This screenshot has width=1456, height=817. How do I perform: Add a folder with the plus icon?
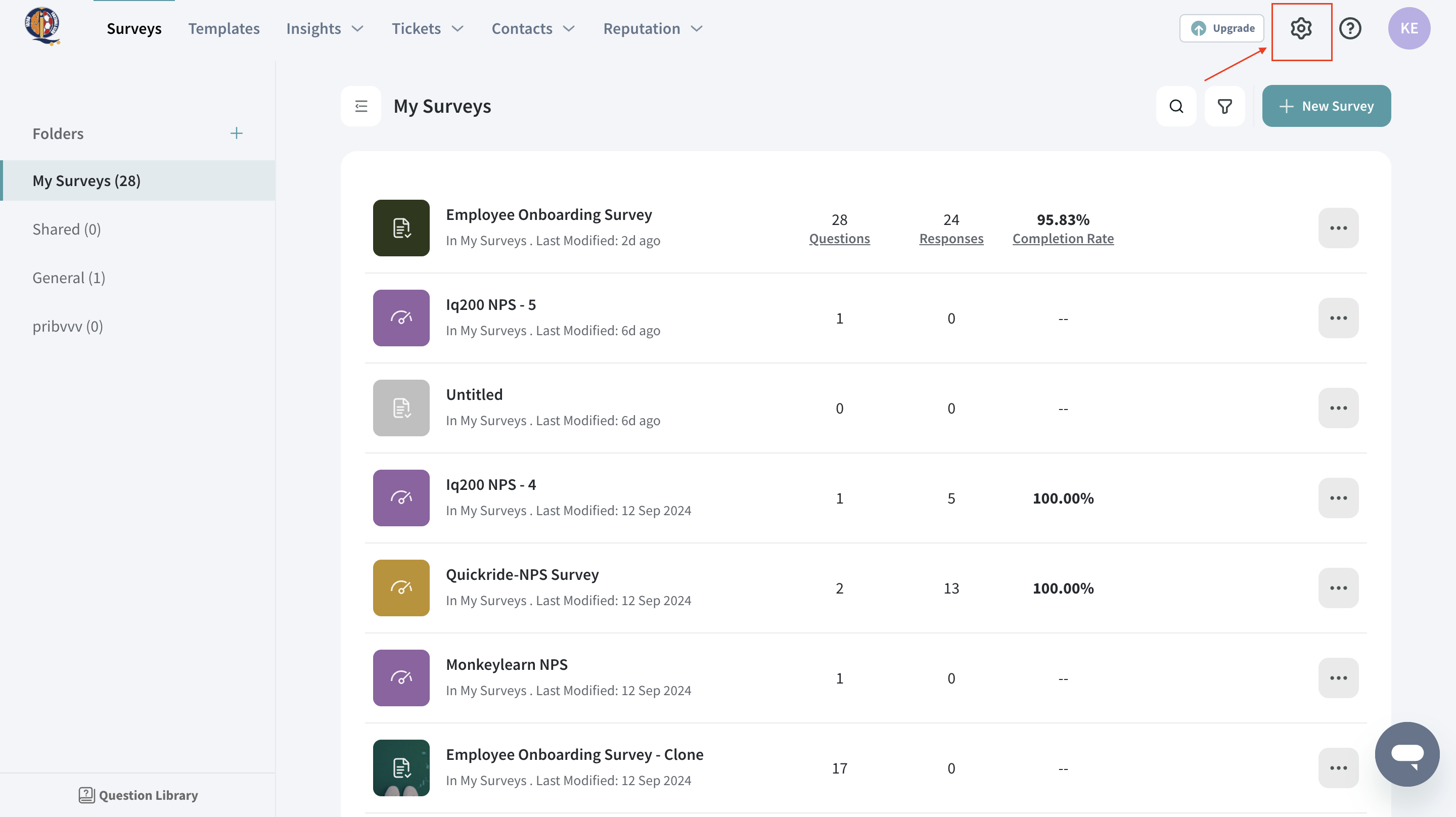pos(236,133)
